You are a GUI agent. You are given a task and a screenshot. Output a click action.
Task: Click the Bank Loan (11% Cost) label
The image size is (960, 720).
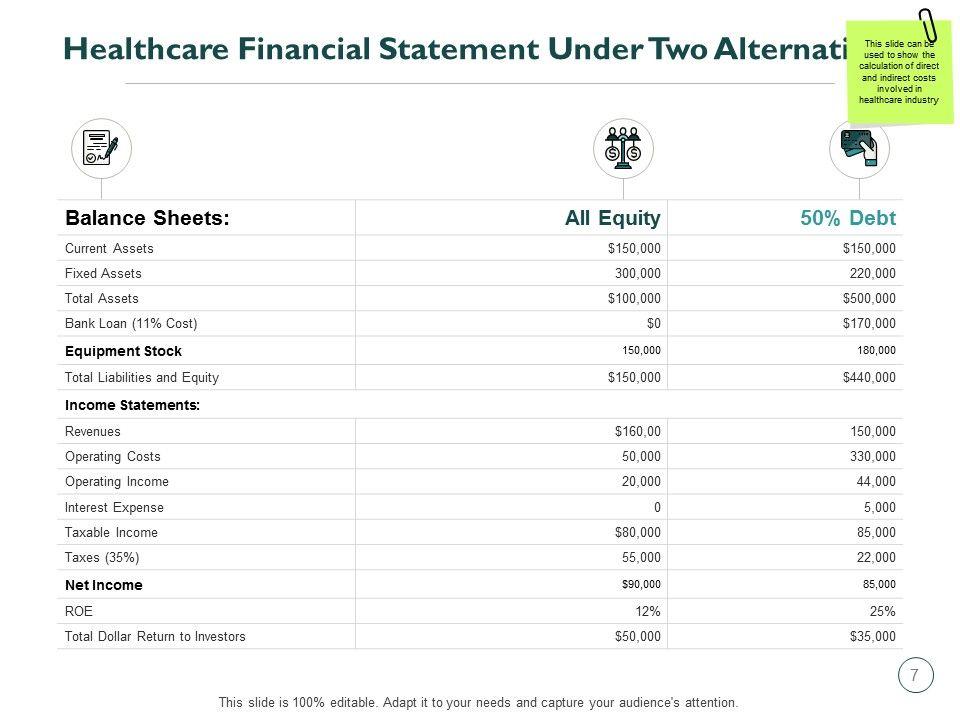pos(131,324)
